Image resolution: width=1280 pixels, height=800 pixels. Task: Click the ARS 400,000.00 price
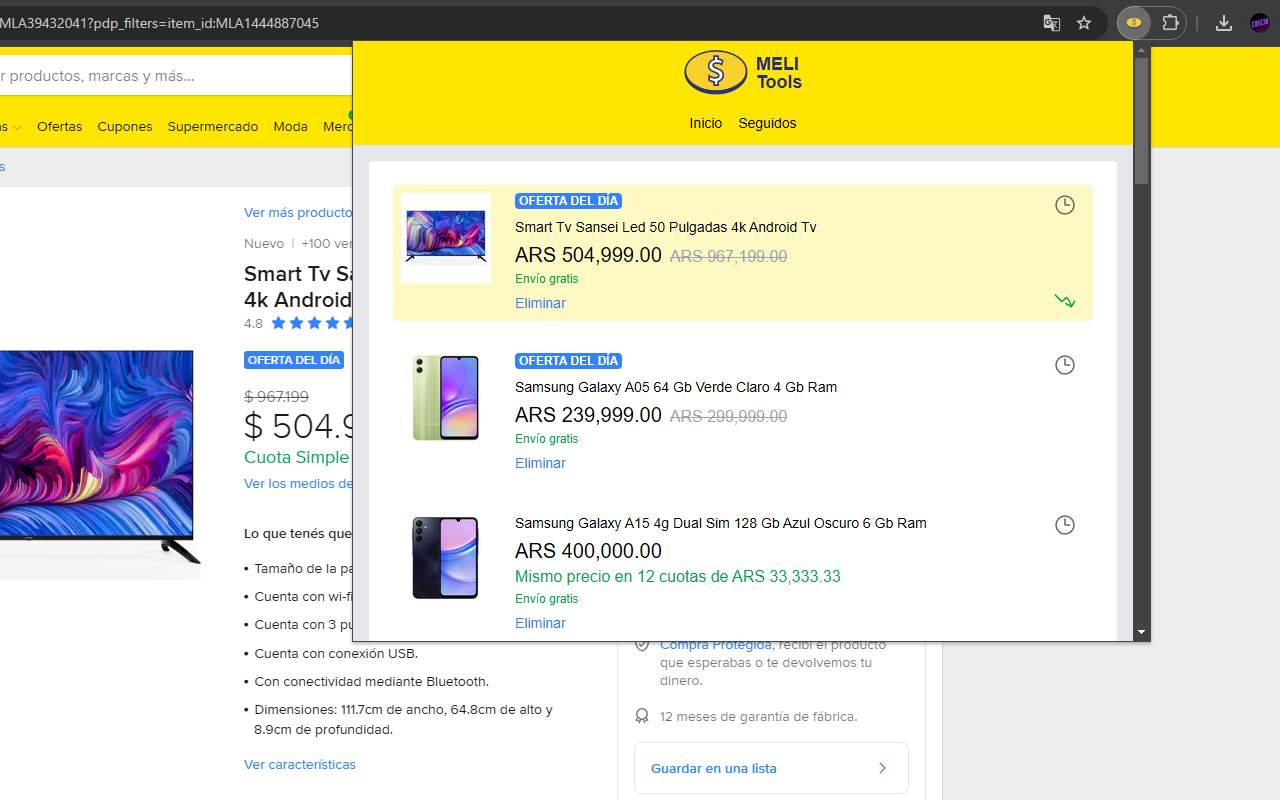click(x=588, y=551)
